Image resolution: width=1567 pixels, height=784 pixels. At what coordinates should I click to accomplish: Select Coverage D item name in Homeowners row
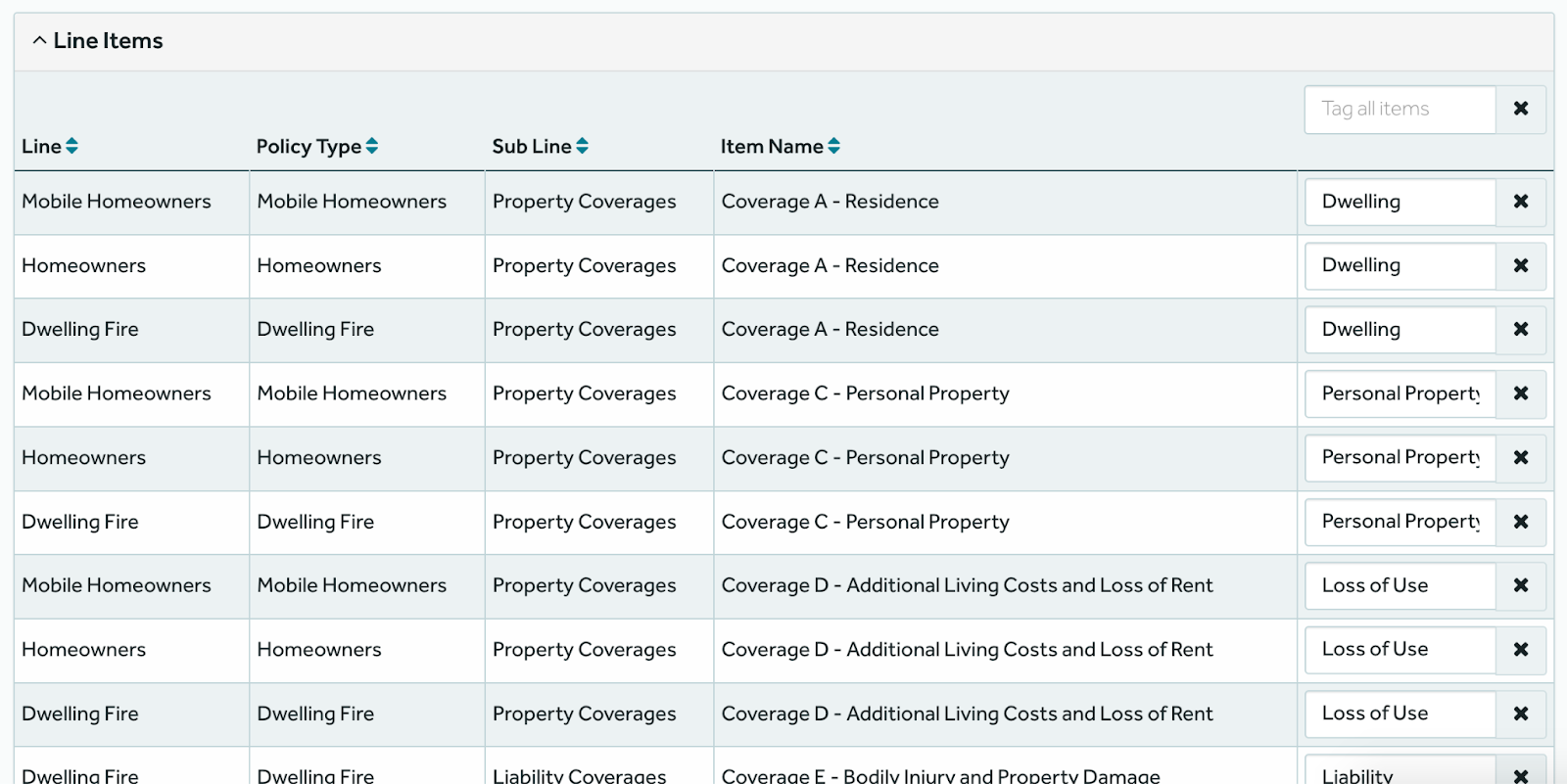tap(967, 650)
